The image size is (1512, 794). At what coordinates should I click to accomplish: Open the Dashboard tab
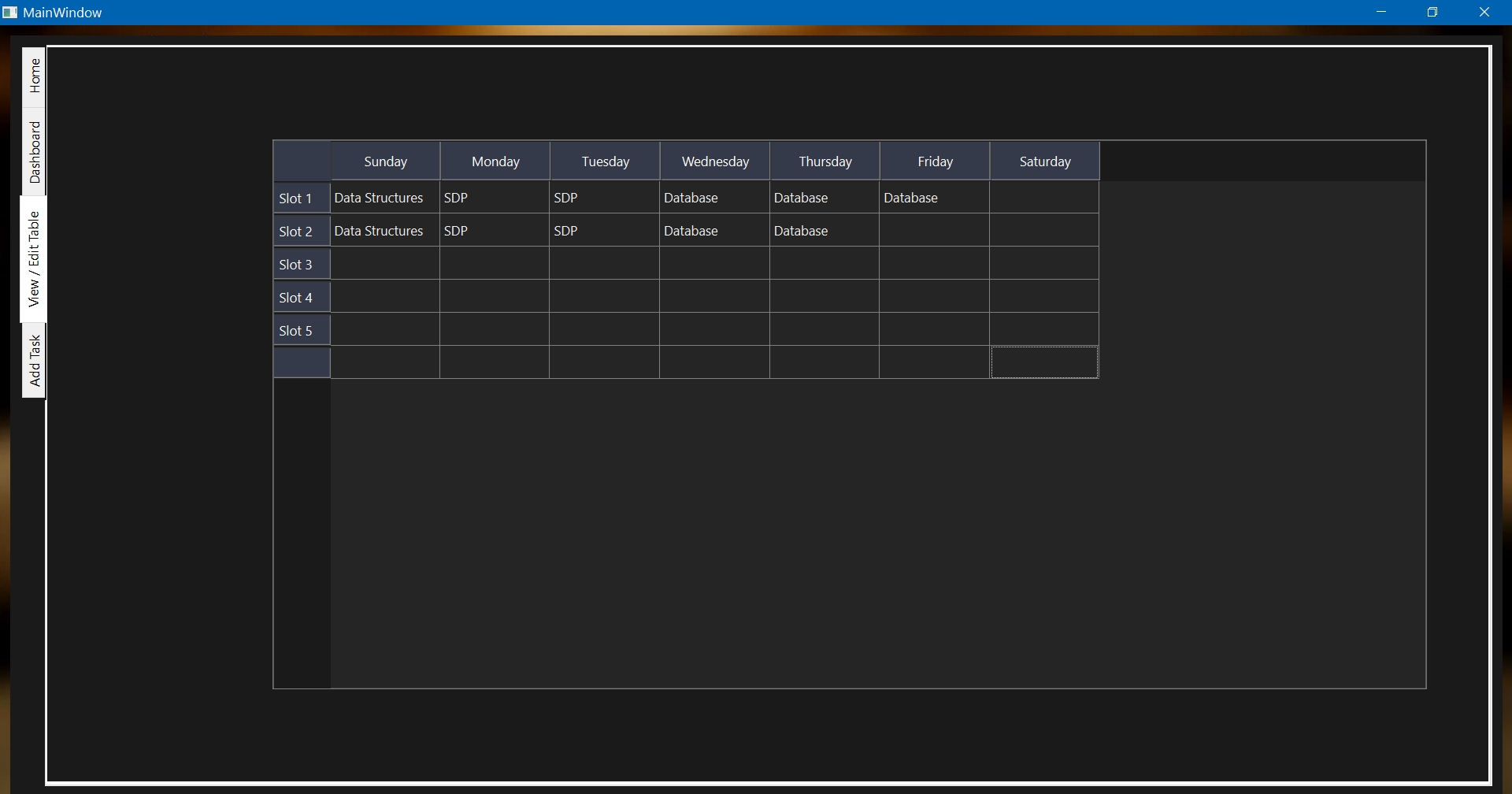point(34,151)
